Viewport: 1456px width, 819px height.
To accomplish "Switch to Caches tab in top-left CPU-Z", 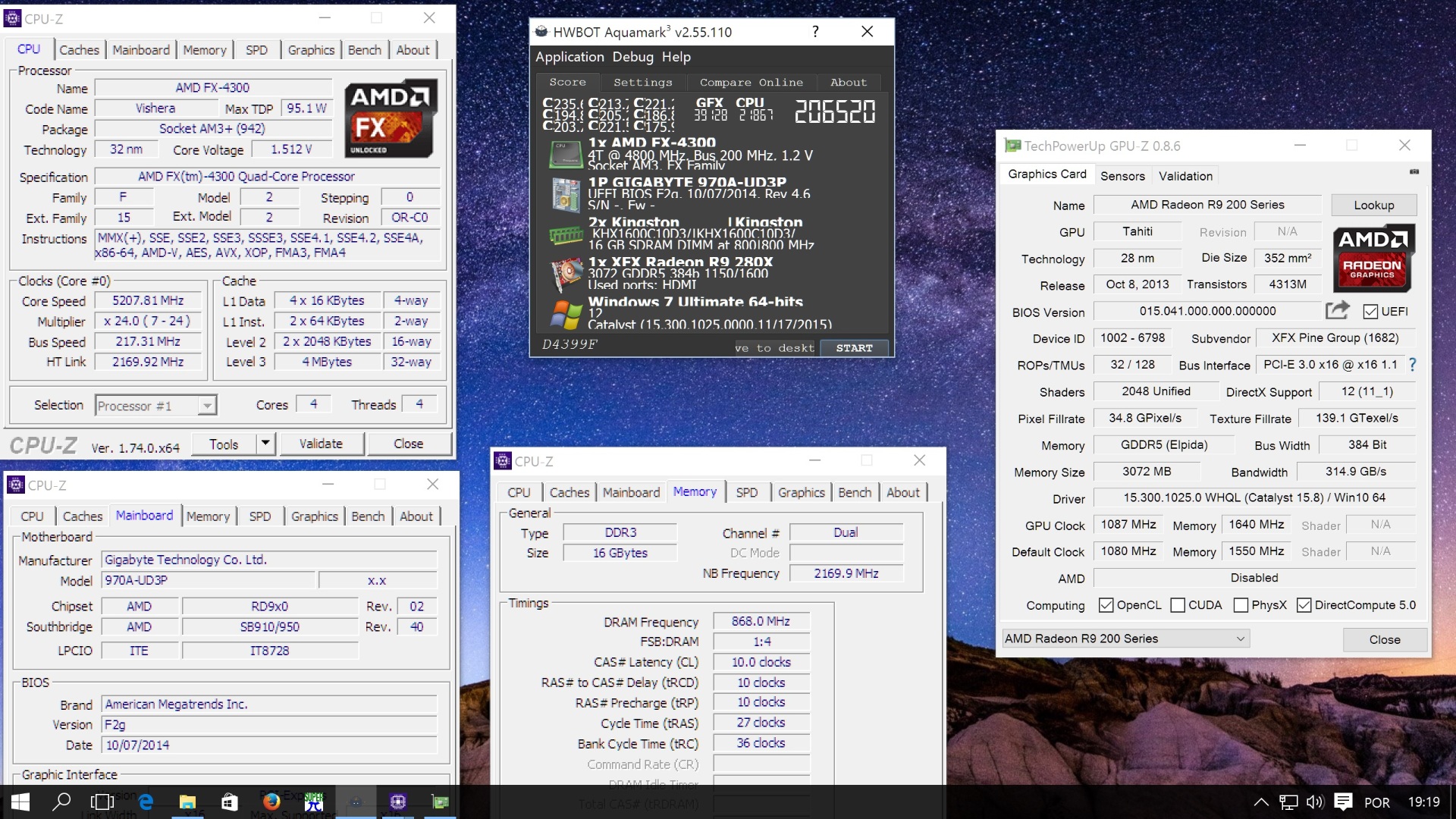I will pos(79,50).
